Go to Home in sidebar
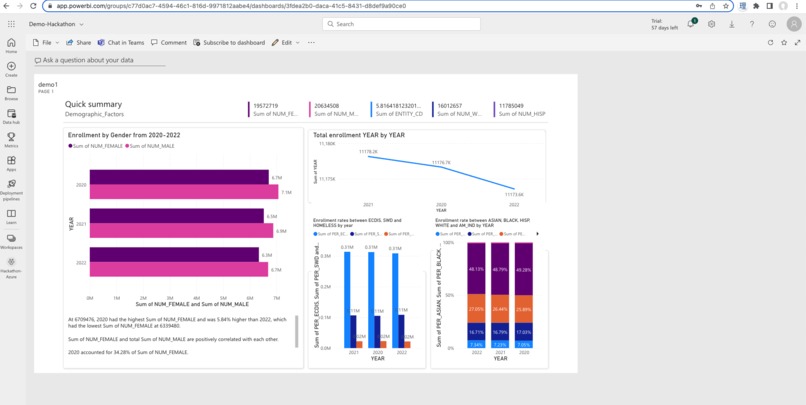Image resolution: width=806 pixels, height=405 pixels. (11, 45)
